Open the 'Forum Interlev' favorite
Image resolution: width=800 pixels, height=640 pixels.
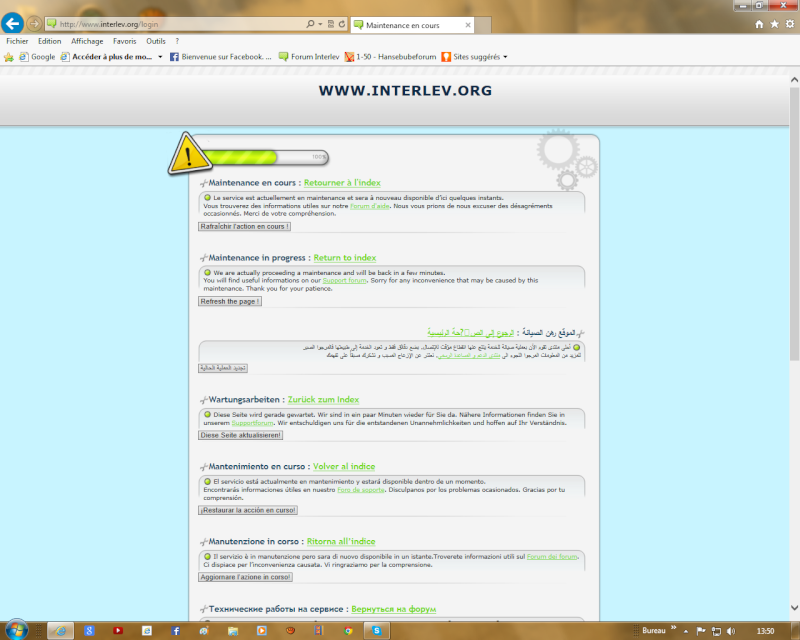(309, 57)
